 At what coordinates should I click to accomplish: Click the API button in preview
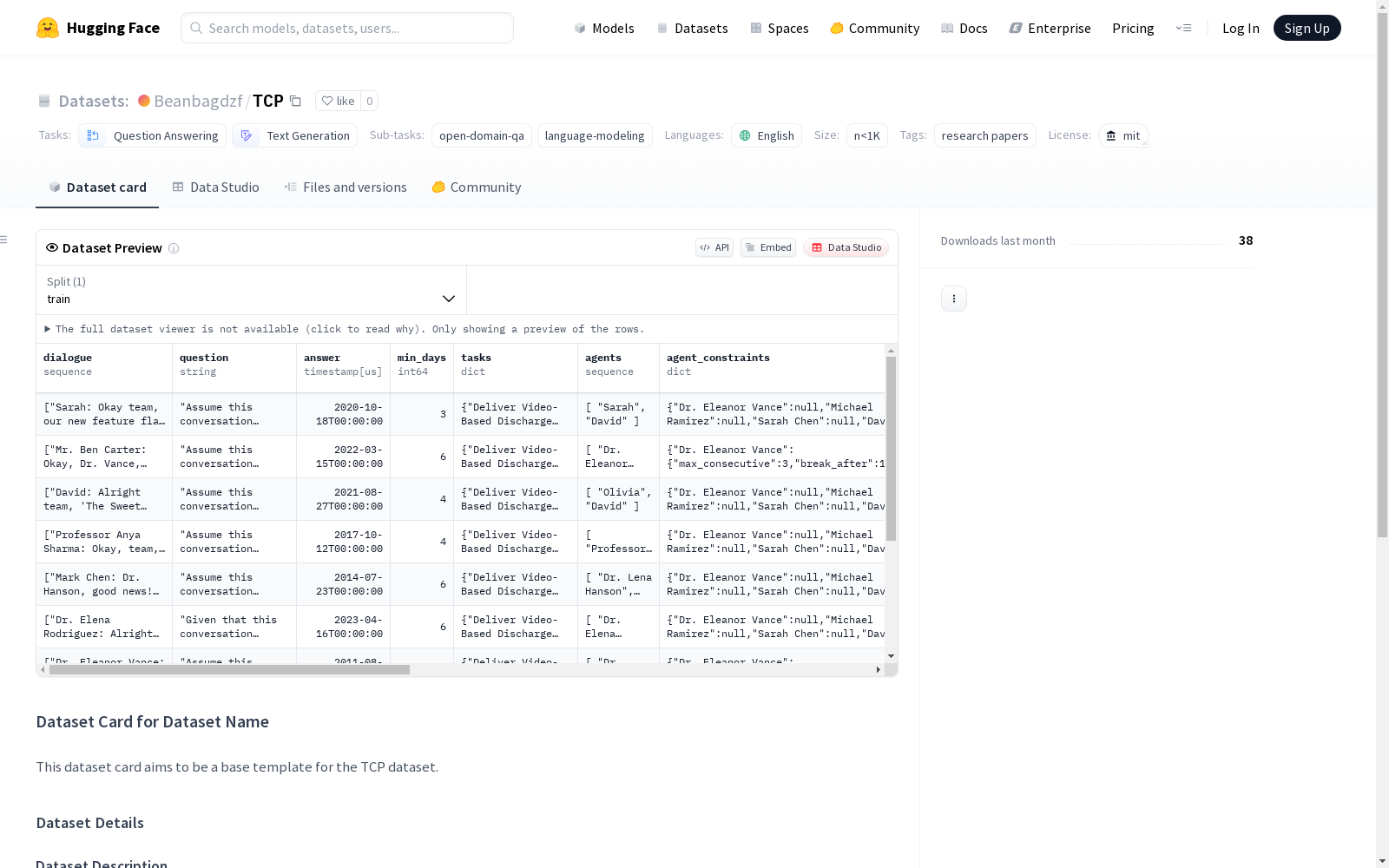(x=714, y=247)
